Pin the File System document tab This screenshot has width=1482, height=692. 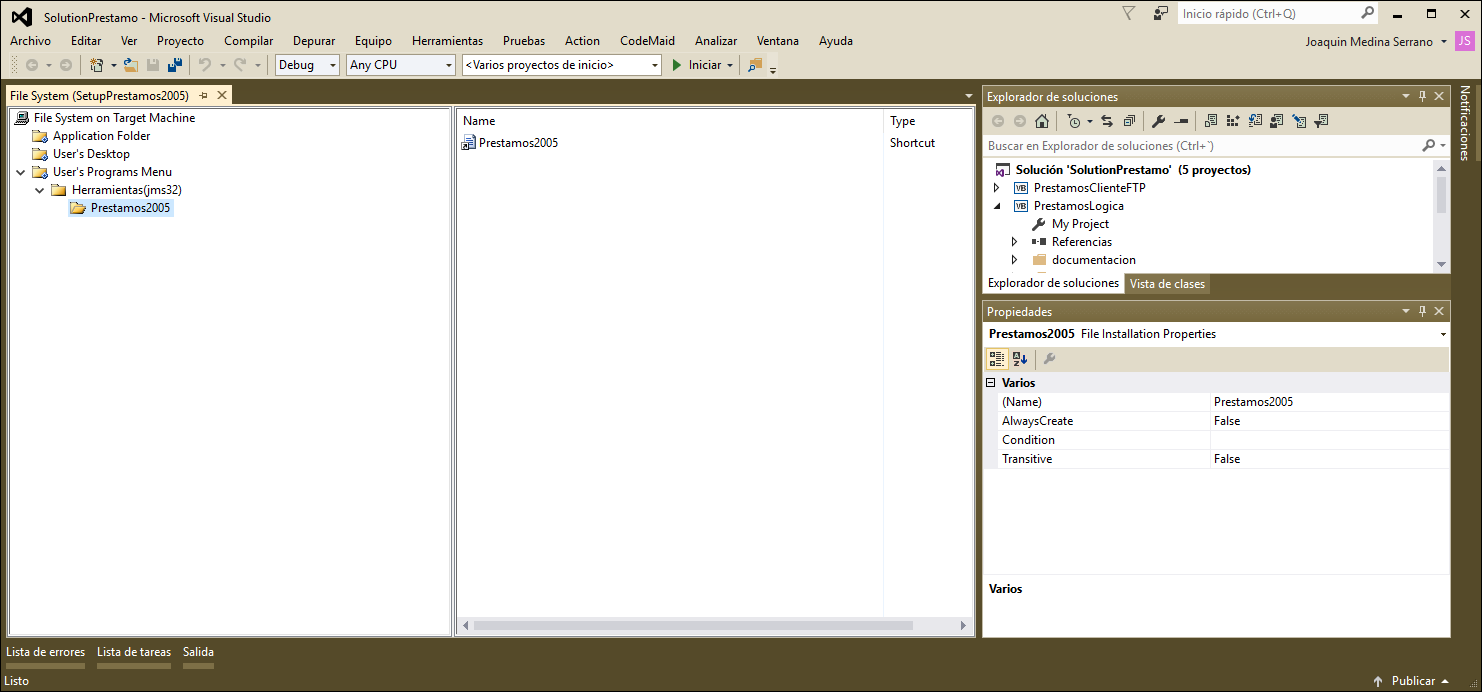click(203, 95)
